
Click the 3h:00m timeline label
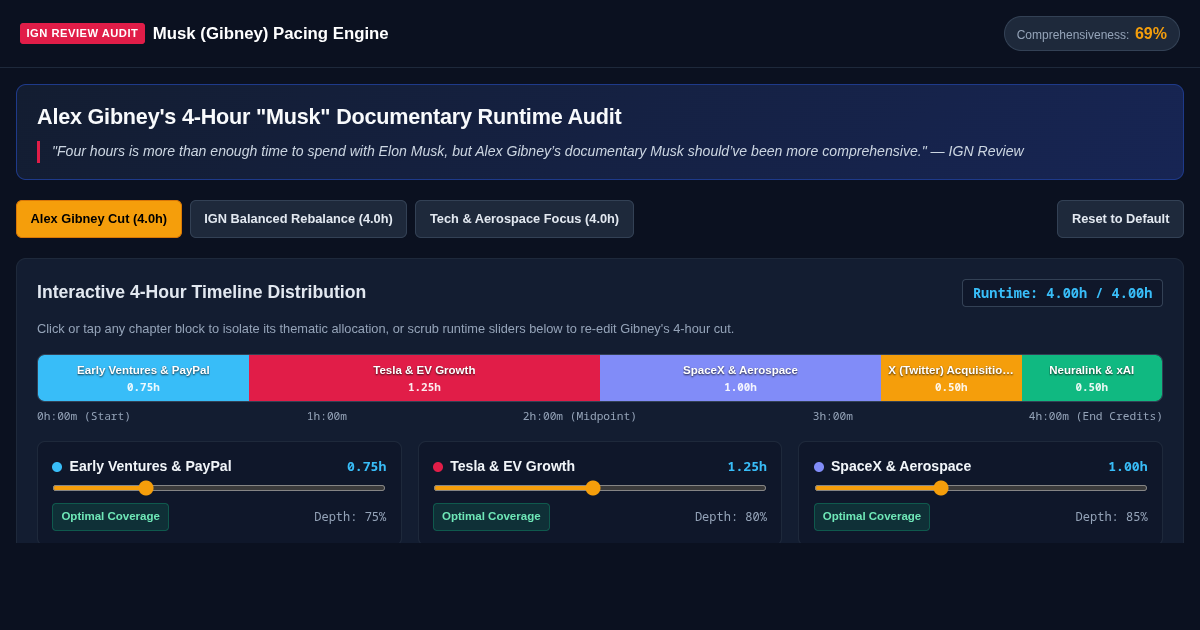833,417
